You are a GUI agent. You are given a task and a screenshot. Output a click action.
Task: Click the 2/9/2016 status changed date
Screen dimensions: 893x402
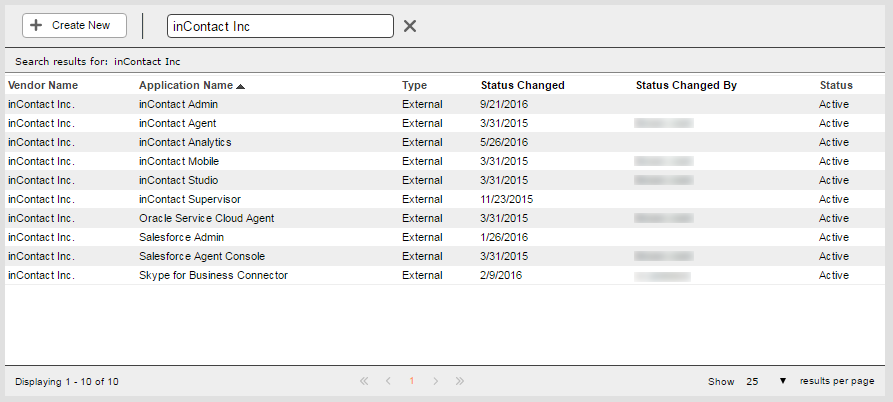point(501,275)
